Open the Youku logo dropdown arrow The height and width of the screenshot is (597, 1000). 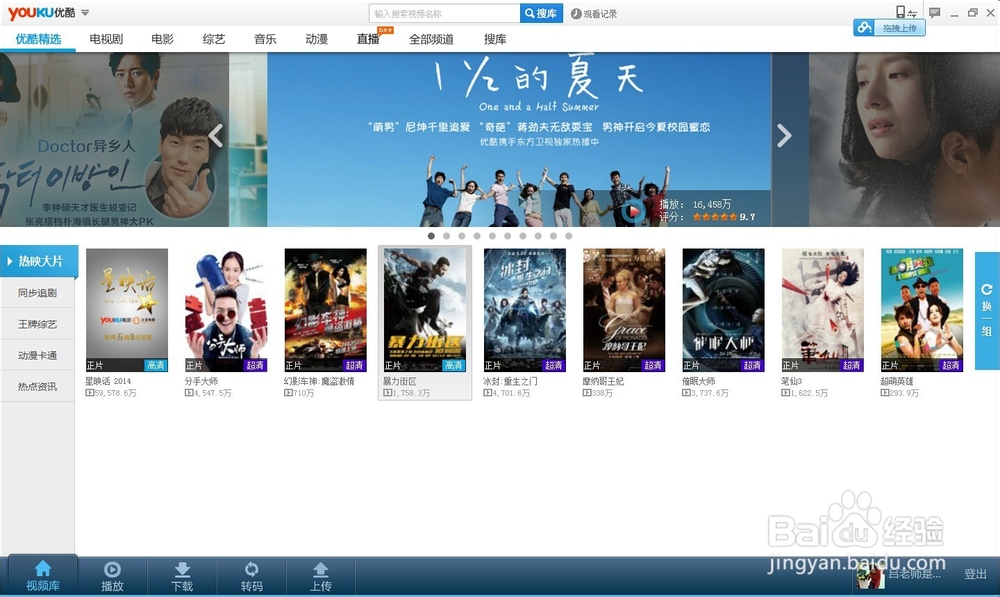coord(85,13)
